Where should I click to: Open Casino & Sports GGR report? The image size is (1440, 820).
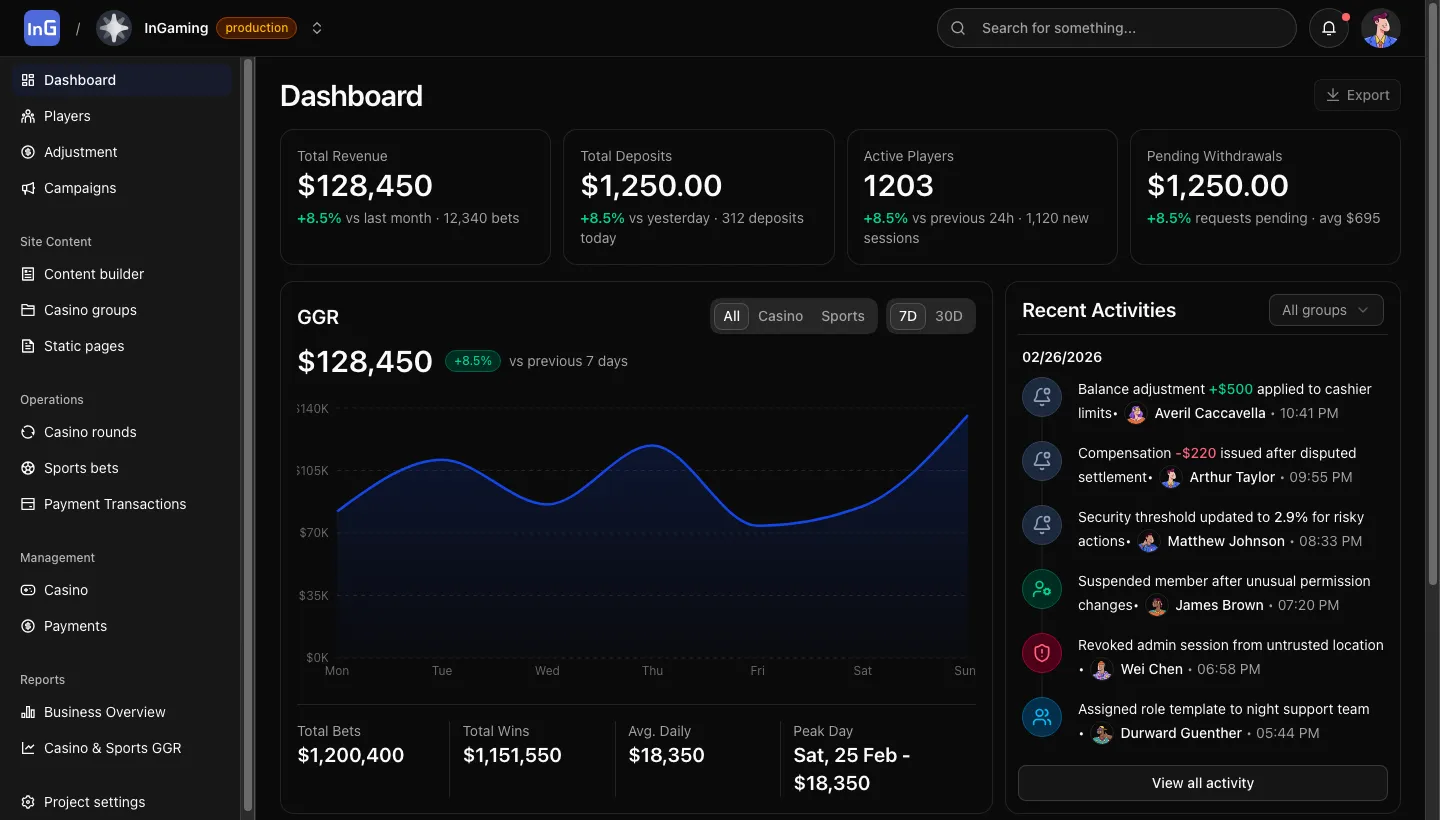pyautogui.click(x=112, y=748)
